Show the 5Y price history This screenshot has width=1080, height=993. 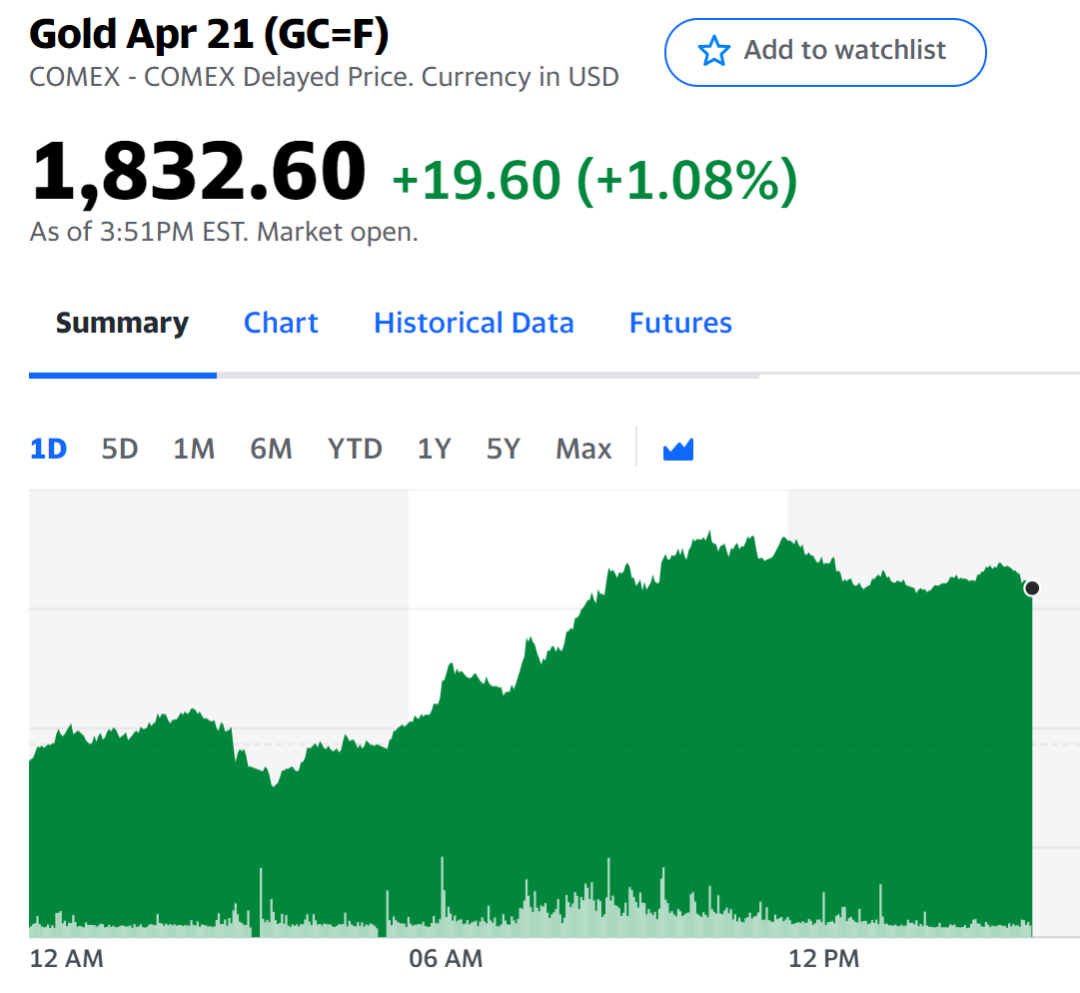pos(504,449)
